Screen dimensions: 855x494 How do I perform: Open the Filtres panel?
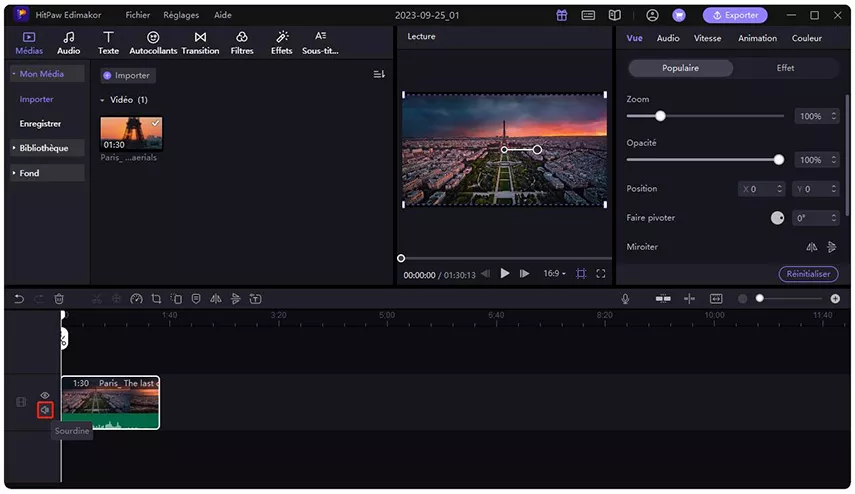[242, 43]
